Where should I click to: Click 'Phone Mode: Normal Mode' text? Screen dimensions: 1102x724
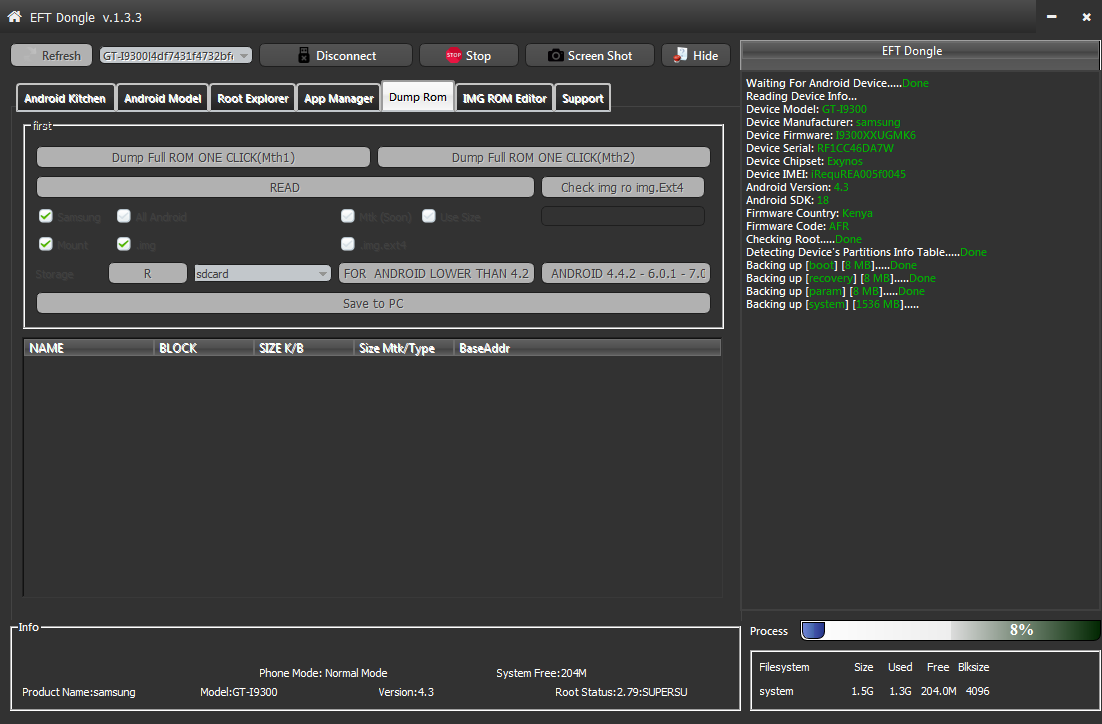[323, 673]
